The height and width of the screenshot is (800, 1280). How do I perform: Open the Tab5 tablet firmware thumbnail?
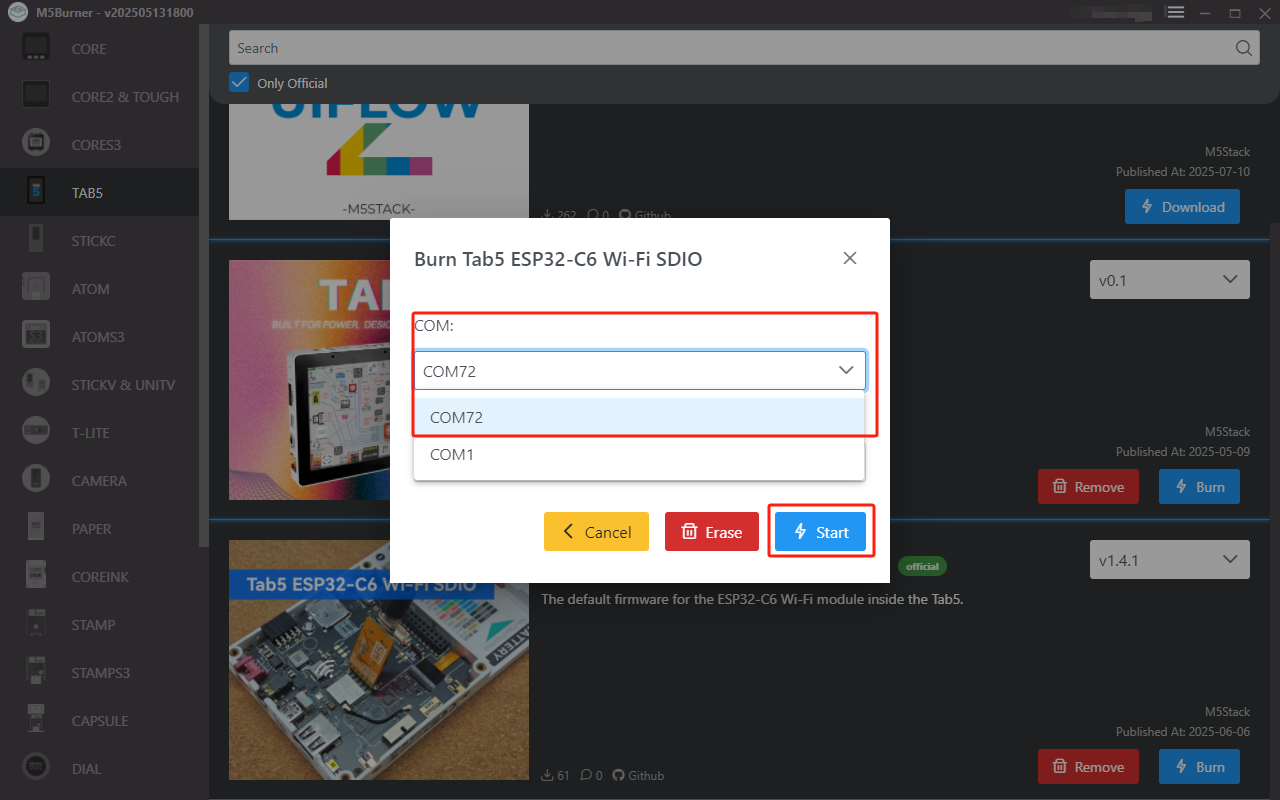(x=309, y=380)
